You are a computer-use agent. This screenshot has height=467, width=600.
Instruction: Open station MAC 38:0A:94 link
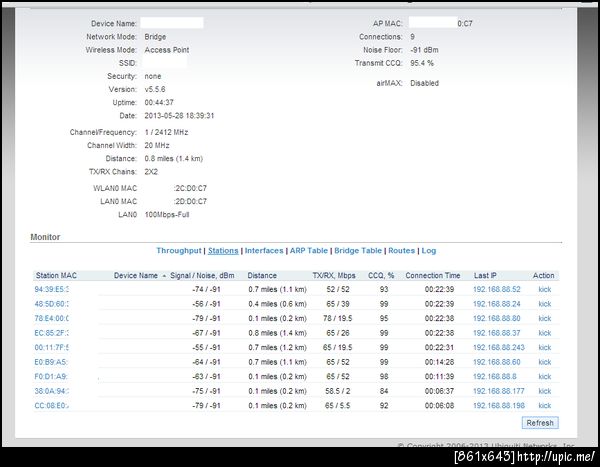(x=52, y=391)
